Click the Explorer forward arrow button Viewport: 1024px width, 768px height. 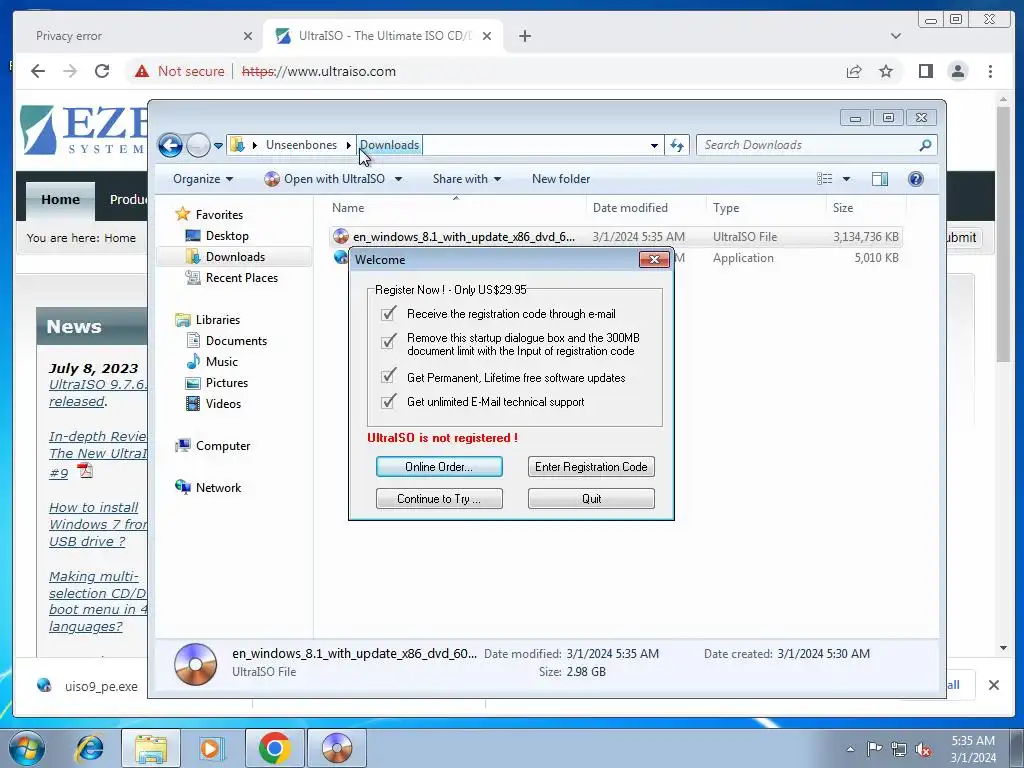coord(198,145)
